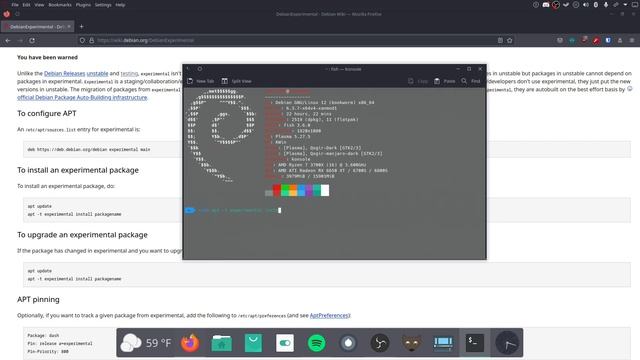Click the Bitwarden shield extension icon
The width and height of the screenshot is (640, 360).
[x=608, y=40]
